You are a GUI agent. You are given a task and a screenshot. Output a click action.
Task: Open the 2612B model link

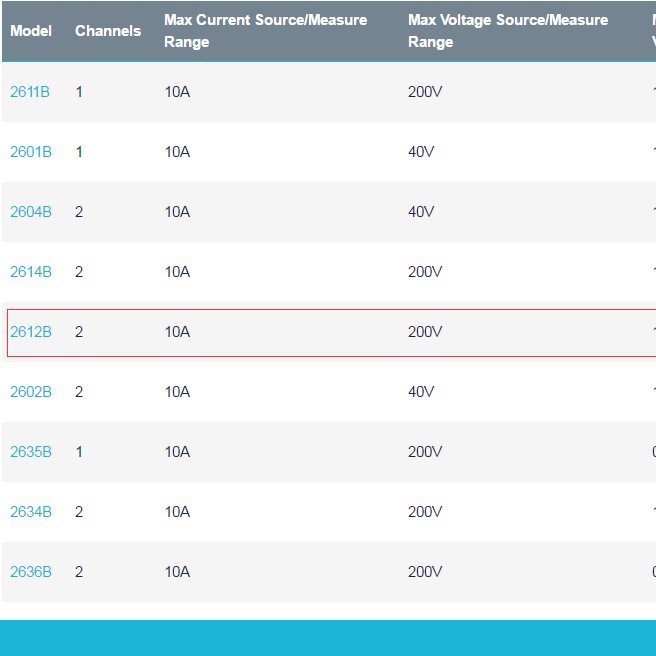point(31,332)
